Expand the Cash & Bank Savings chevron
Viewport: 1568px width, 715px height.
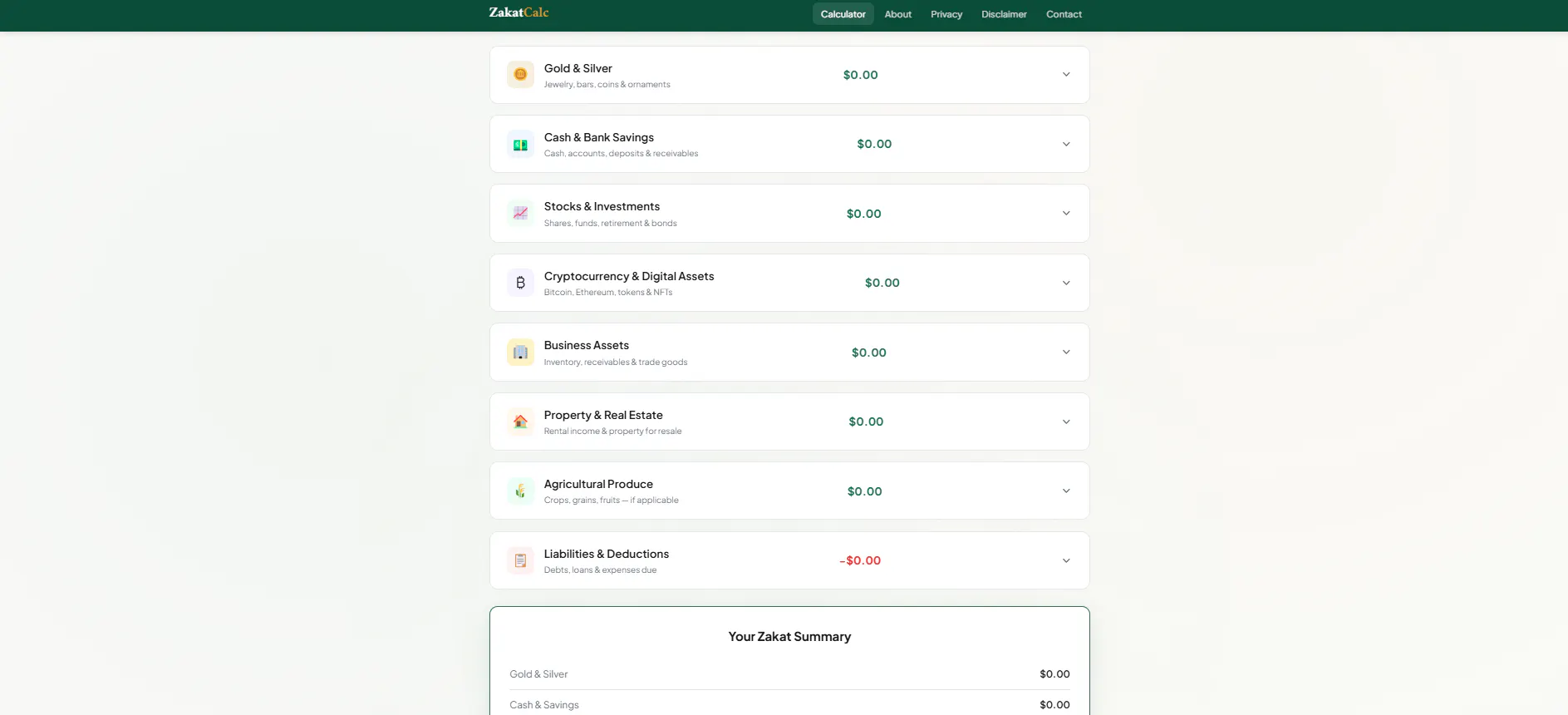(1066, 144)
